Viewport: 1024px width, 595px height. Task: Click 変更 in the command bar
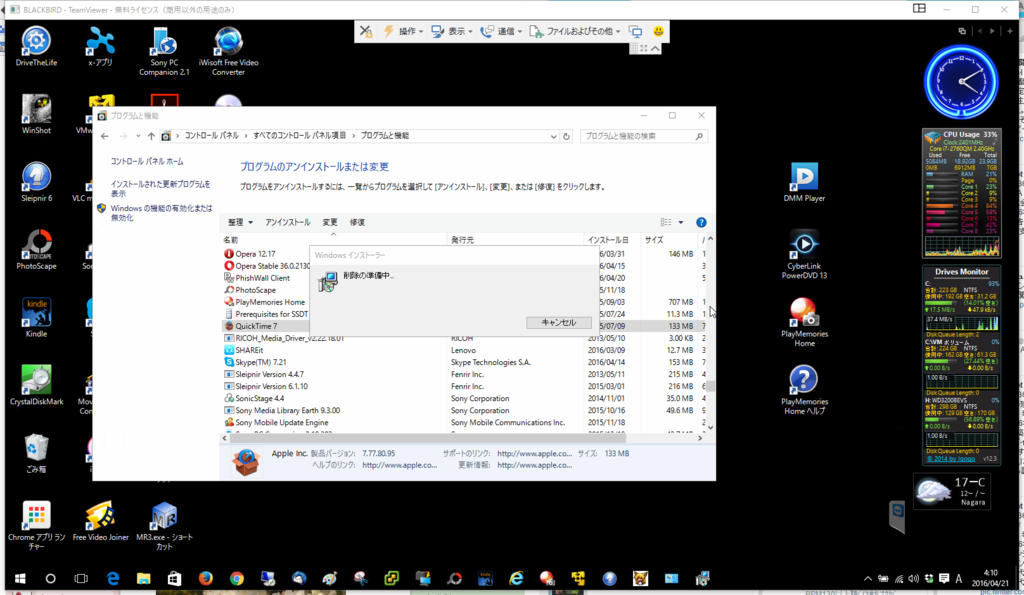330,223
